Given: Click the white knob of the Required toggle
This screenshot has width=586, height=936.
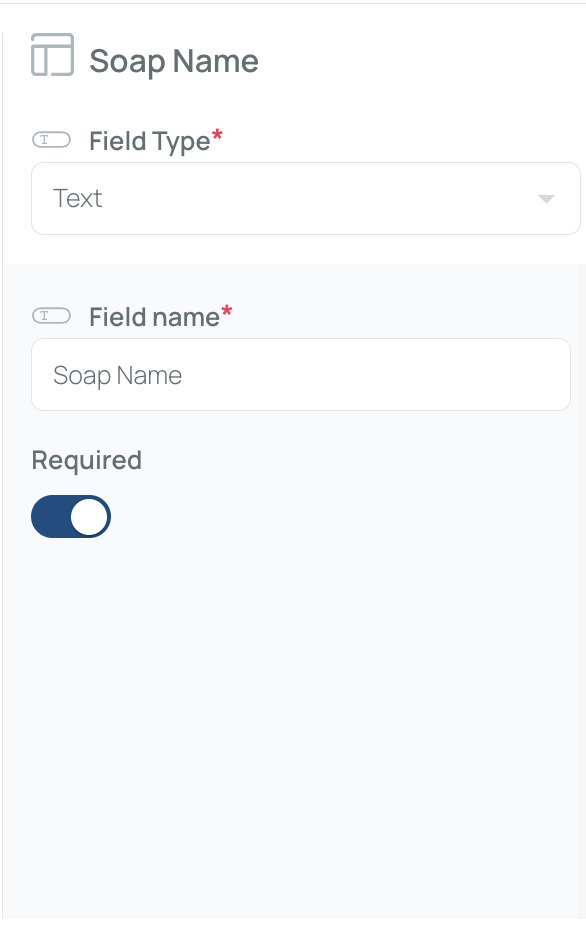Looking at the screenshot, I should [x=90, y=517].
